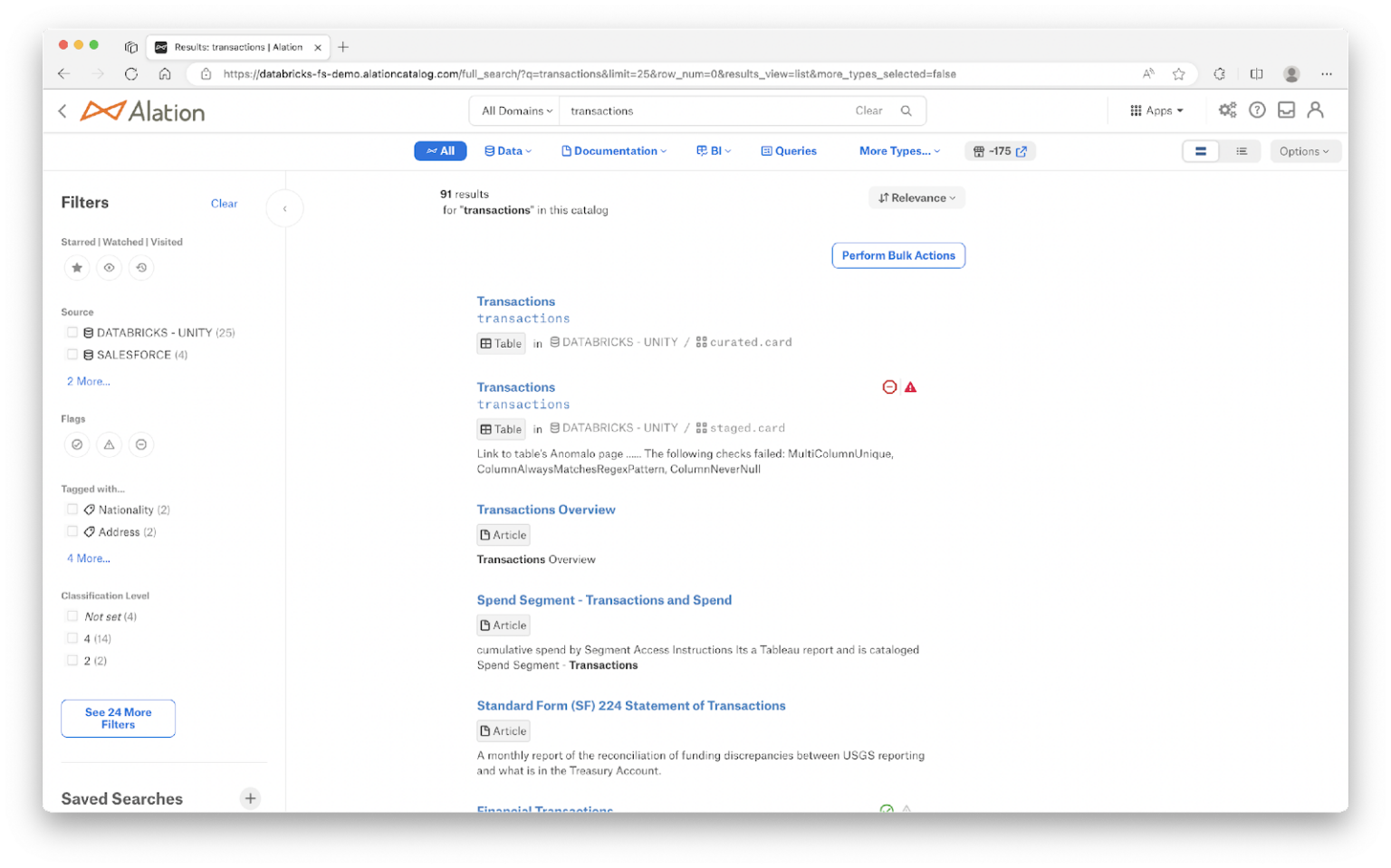
Task: Open Alation settings via the gears icon
Action: click(x=1227, y=110)
